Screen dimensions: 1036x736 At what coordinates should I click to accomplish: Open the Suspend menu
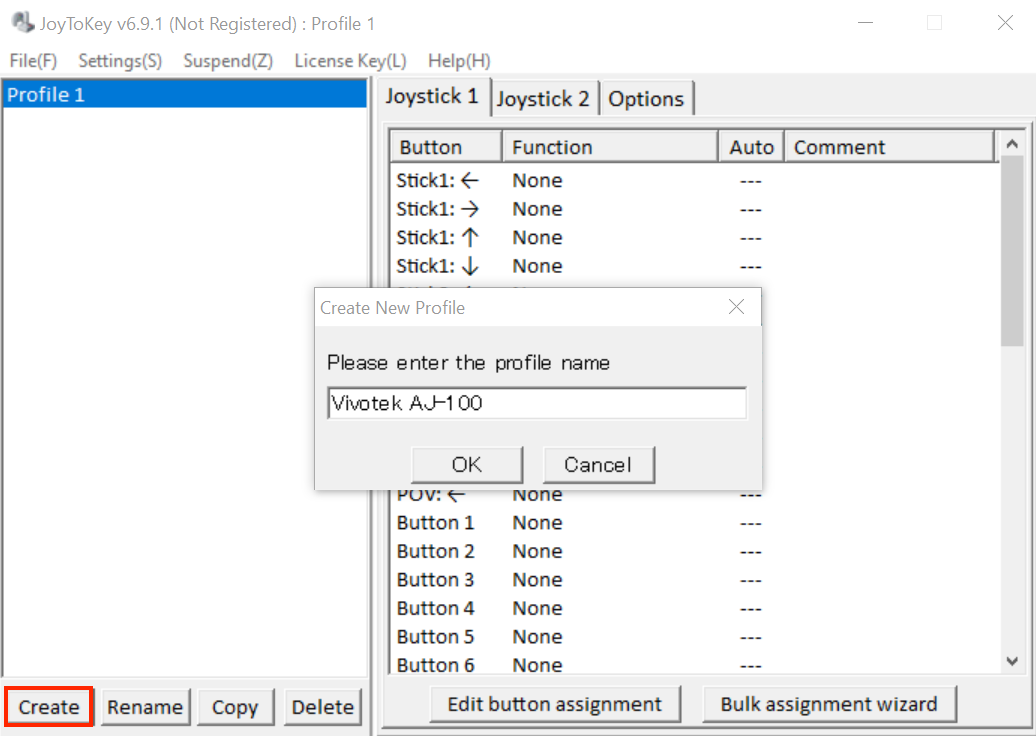228,61
